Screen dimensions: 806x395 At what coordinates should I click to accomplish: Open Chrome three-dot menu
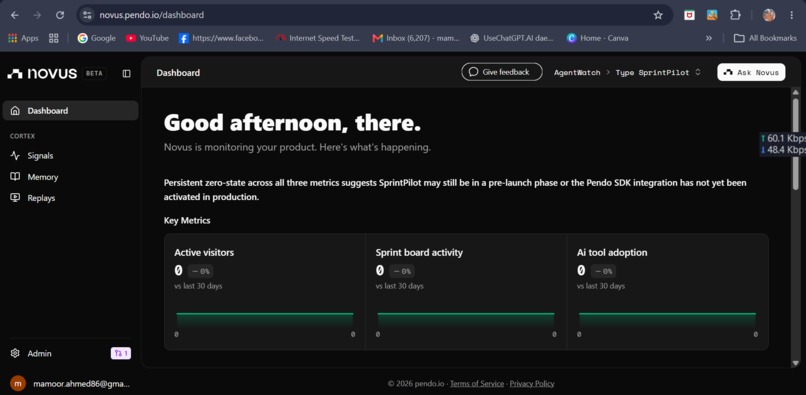792,15
